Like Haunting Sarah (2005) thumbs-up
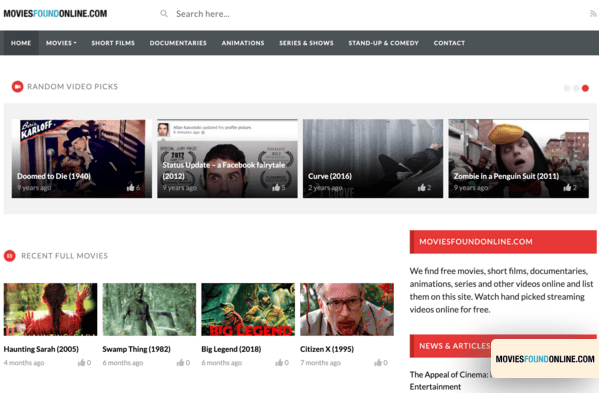599x393 pixels. (81, 362)
